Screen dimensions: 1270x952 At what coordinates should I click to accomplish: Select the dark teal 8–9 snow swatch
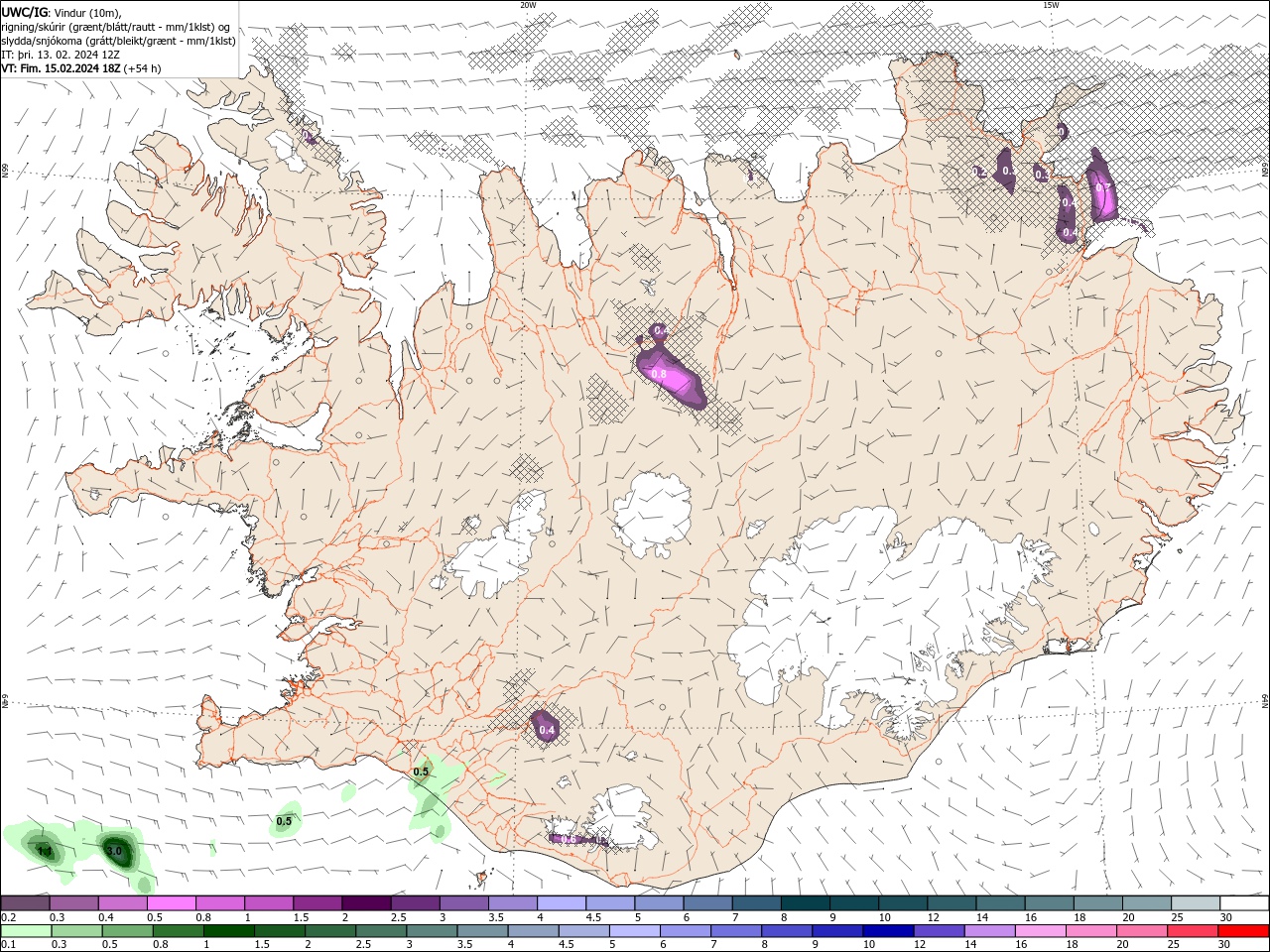tap(805, 903)
